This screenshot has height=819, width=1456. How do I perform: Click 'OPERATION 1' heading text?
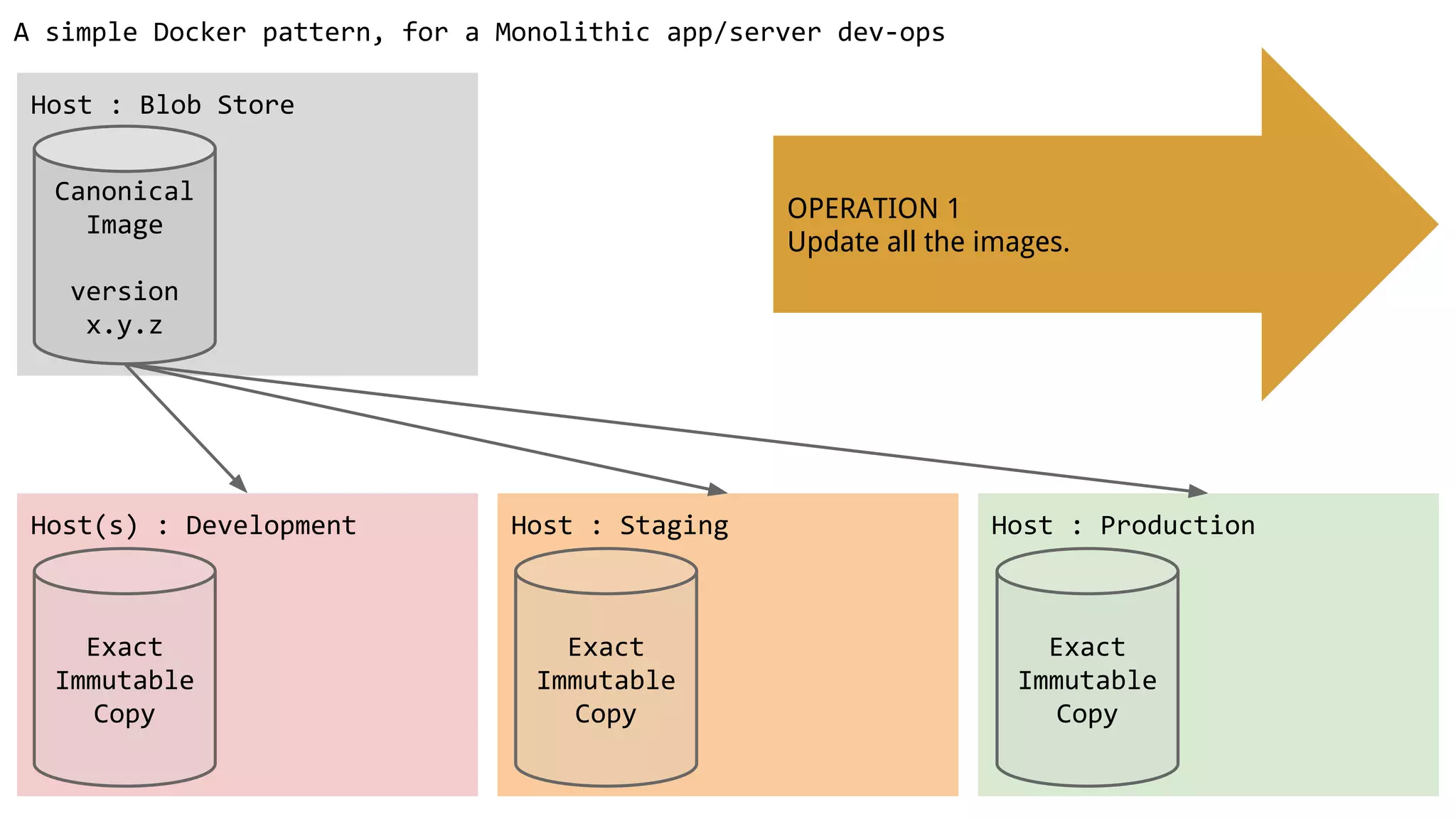(x=873, y=208)
